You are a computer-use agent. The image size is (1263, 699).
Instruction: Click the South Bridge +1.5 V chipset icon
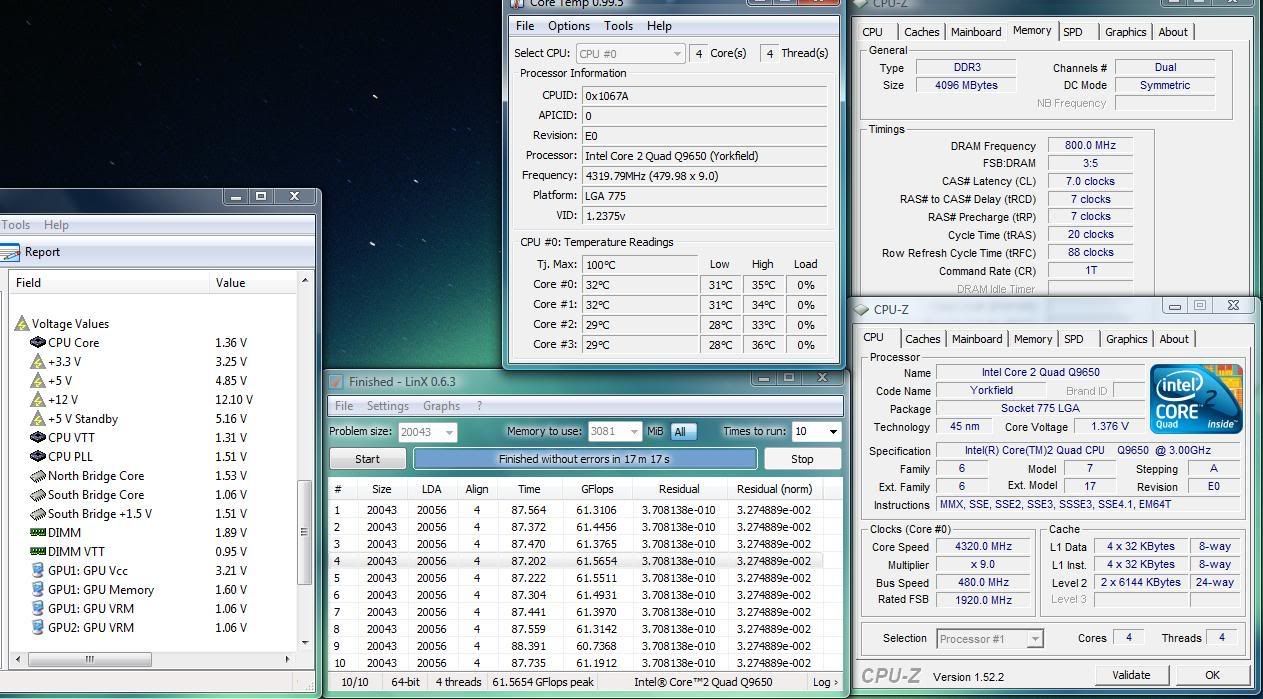38,514
